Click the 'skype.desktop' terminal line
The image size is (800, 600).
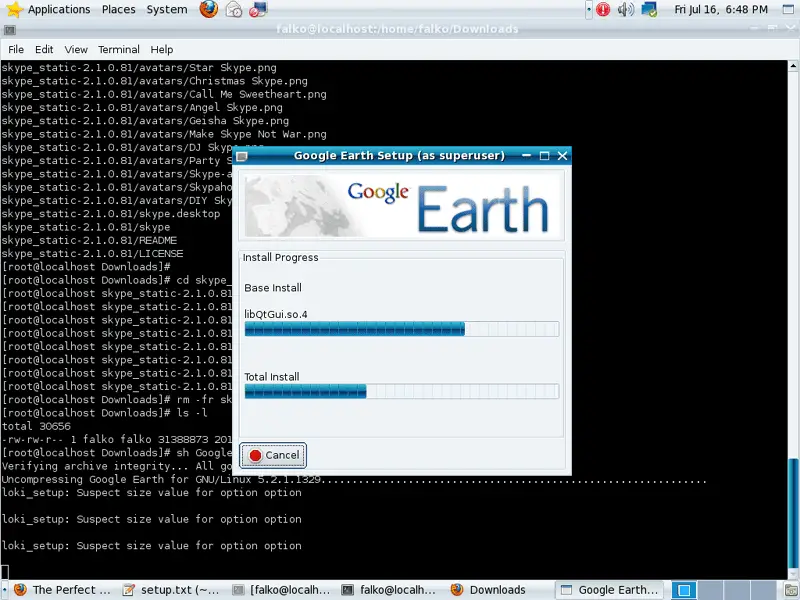click(x=111, y=214)
